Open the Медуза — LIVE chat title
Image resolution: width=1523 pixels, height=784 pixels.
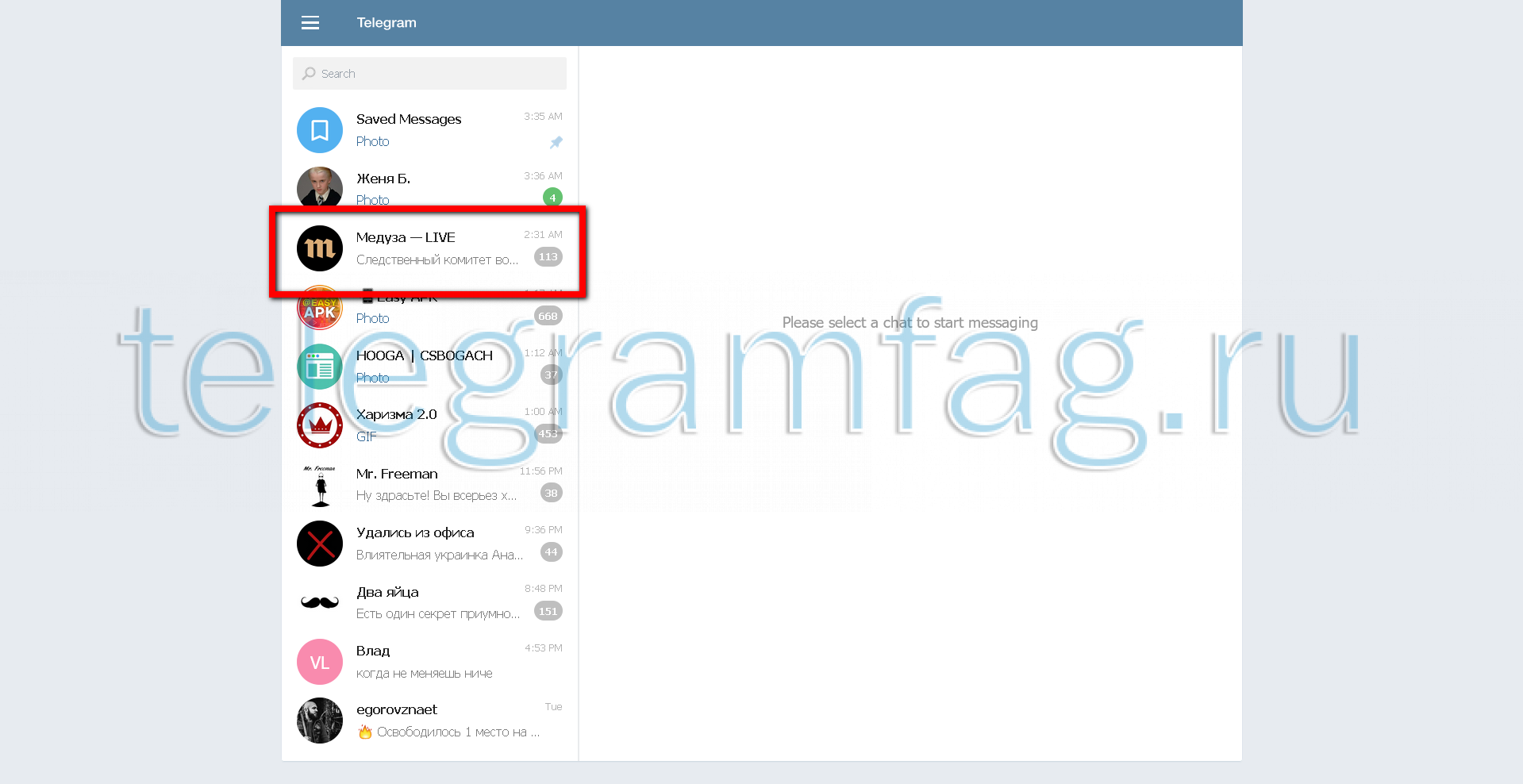(x=406, y=237)
